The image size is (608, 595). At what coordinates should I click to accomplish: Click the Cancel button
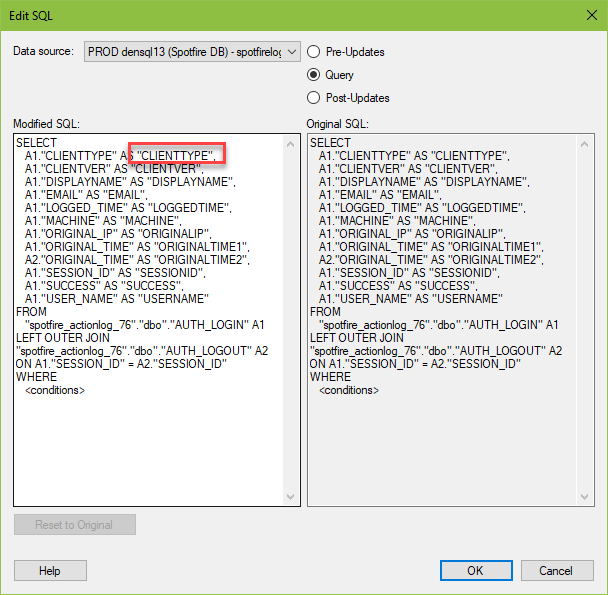pyautogui.click(x=557, y=570)
